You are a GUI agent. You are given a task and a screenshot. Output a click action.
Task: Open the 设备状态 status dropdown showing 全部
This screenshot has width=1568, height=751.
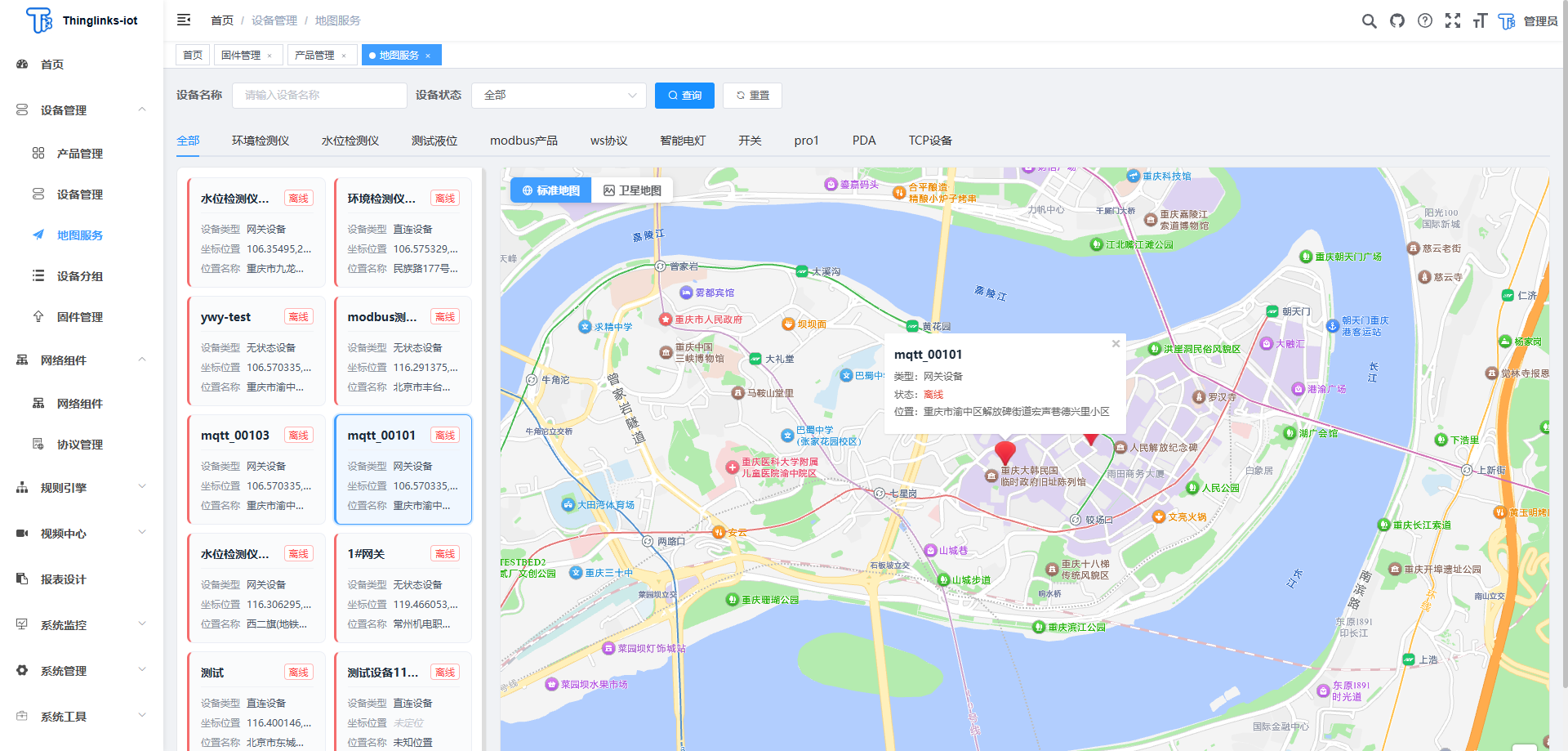[559, 95]
